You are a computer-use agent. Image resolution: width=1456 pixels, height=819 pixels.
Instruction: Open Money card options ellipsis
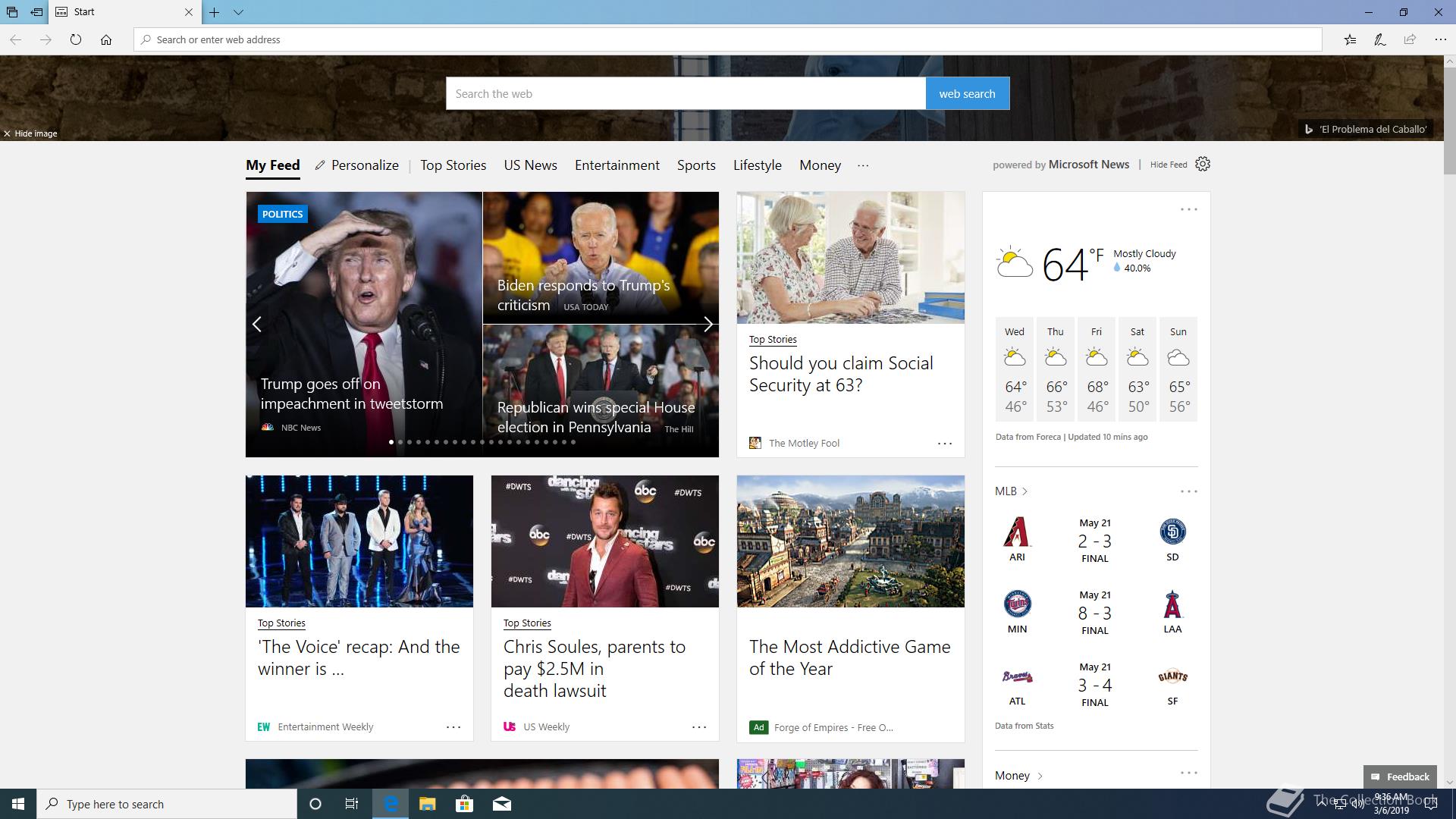click(x=1188, y=773)
